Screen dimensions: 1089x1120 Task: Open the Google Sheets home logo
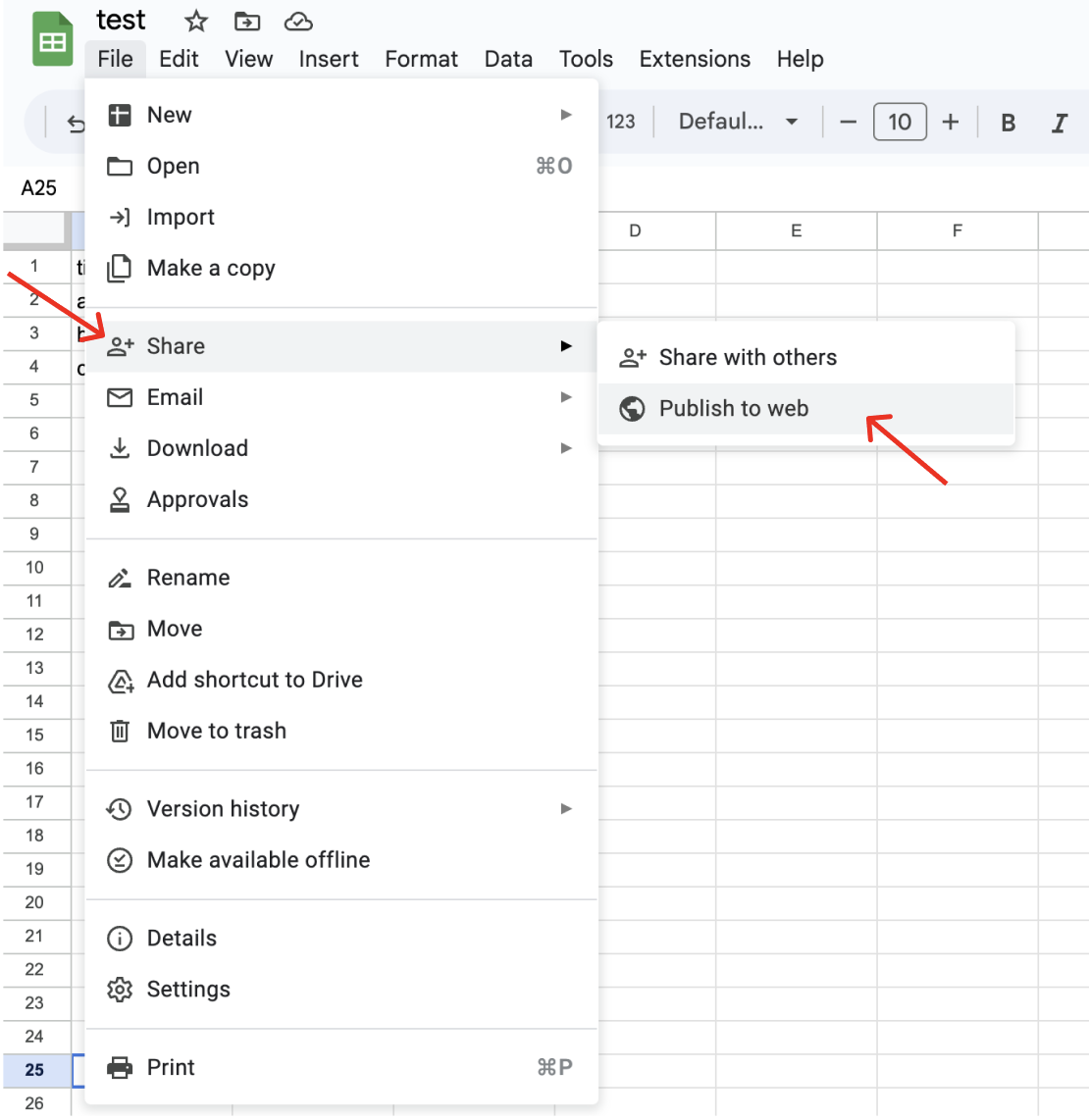click(53, 40)
